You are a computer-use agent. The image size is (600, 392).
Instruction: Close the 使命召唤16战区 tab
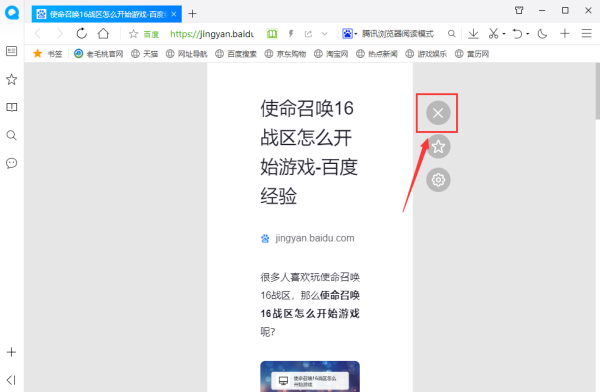point(174,14)
